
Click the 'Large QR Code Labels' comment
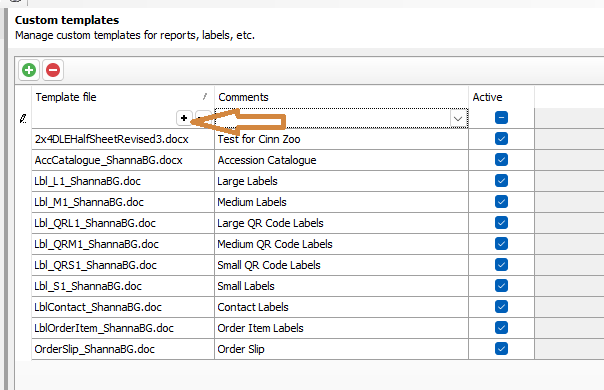(x=341, y=223)
